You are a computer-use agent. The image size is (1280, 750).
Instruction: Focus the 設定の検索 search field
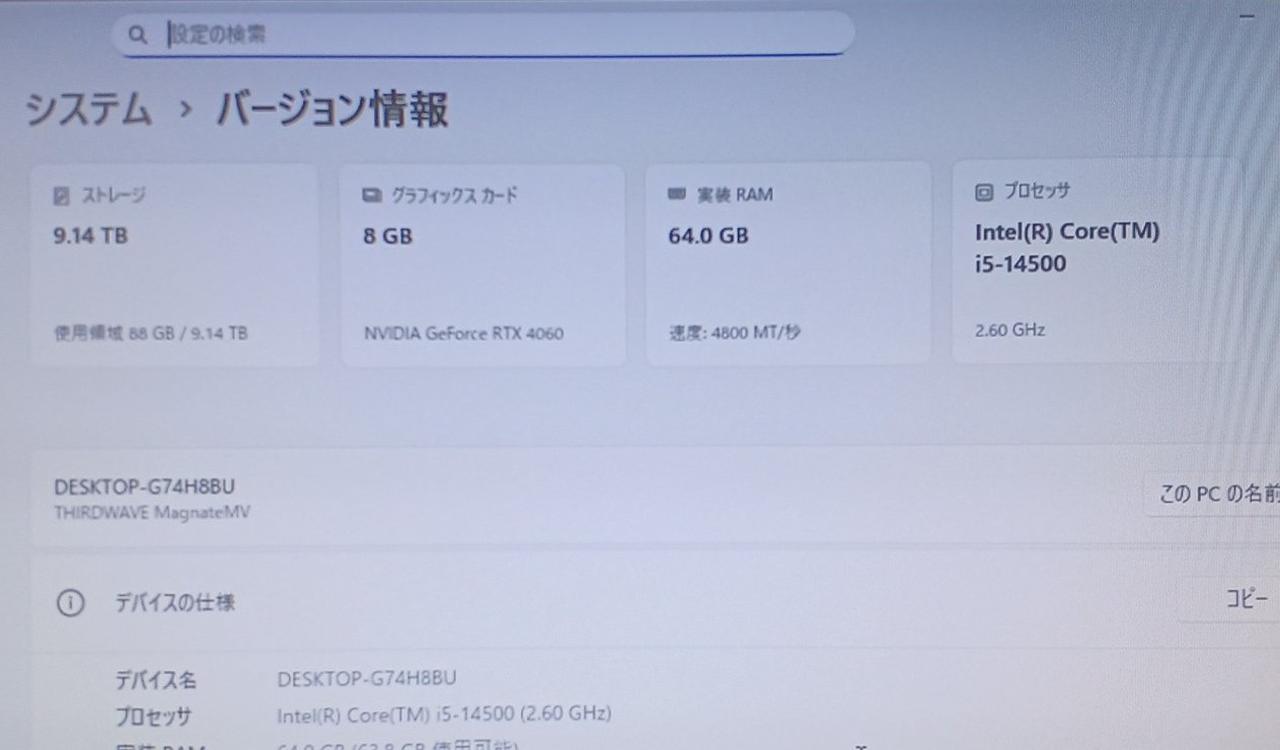click(x=483, y=34)
